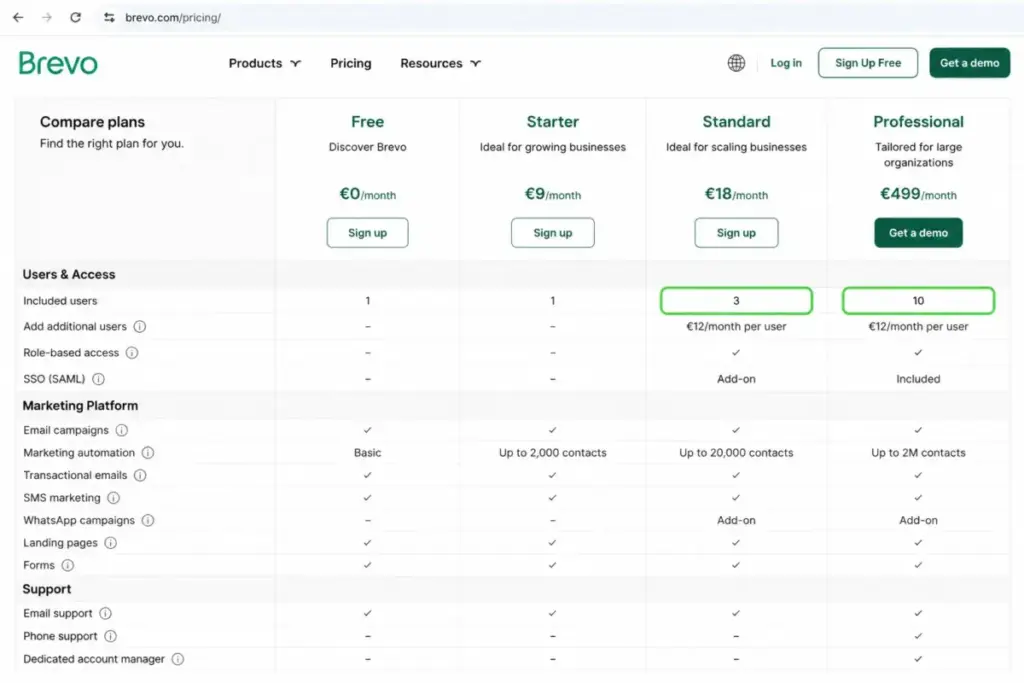Sign up for the Standard plan
This screenshot has width=1024, height=683.
click(736, 232)
